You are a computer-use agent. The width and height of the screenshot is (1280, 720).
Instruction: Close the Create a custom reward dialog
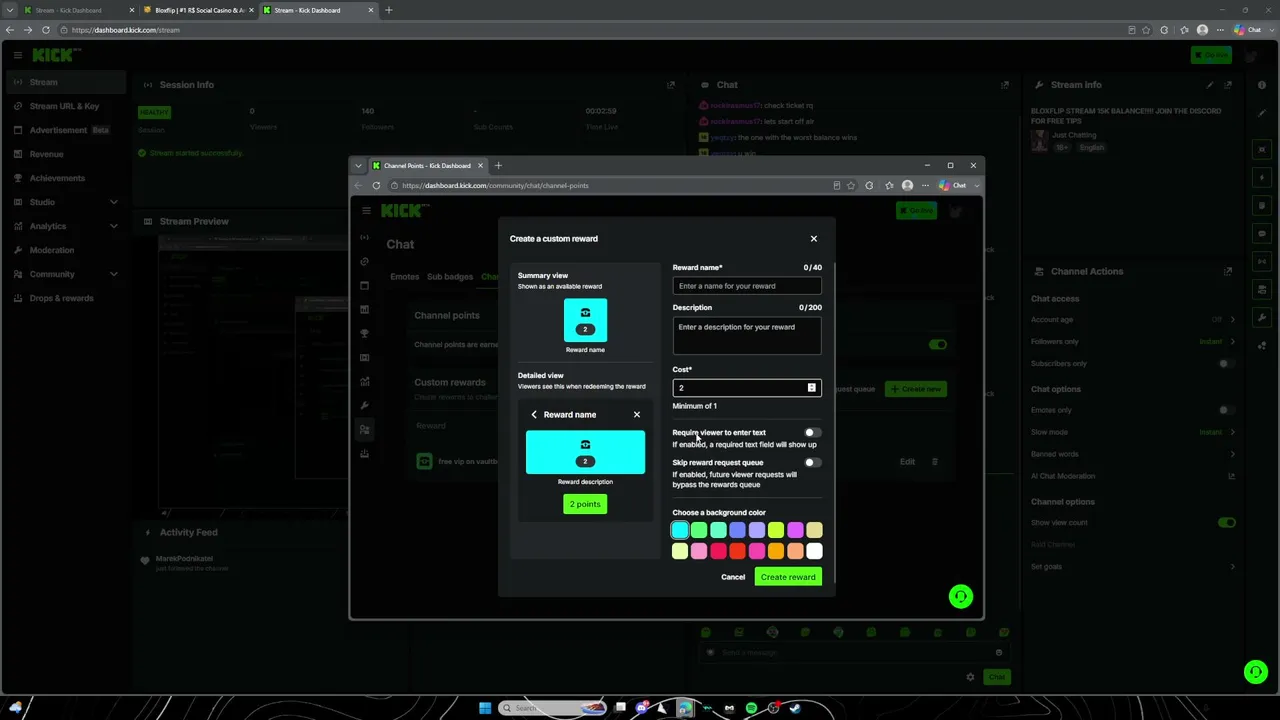[814, 239]
